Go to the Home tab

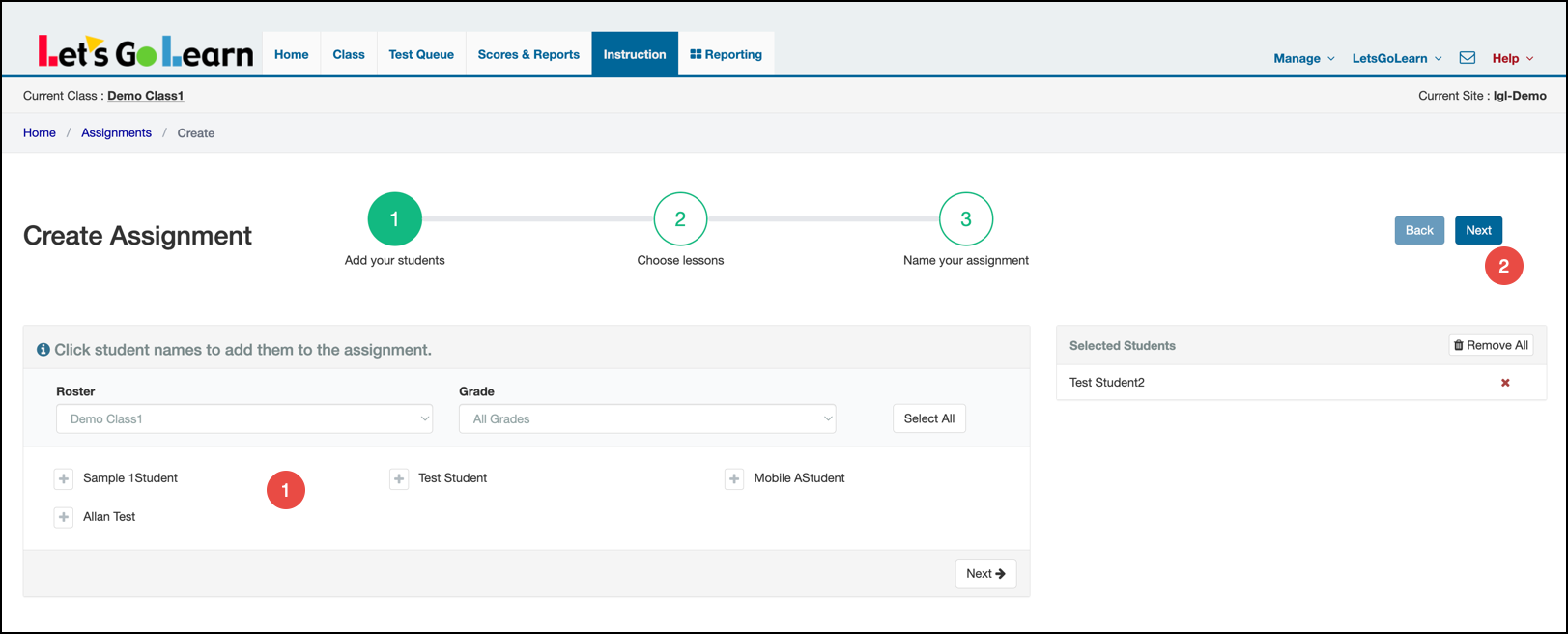(292, 54)
